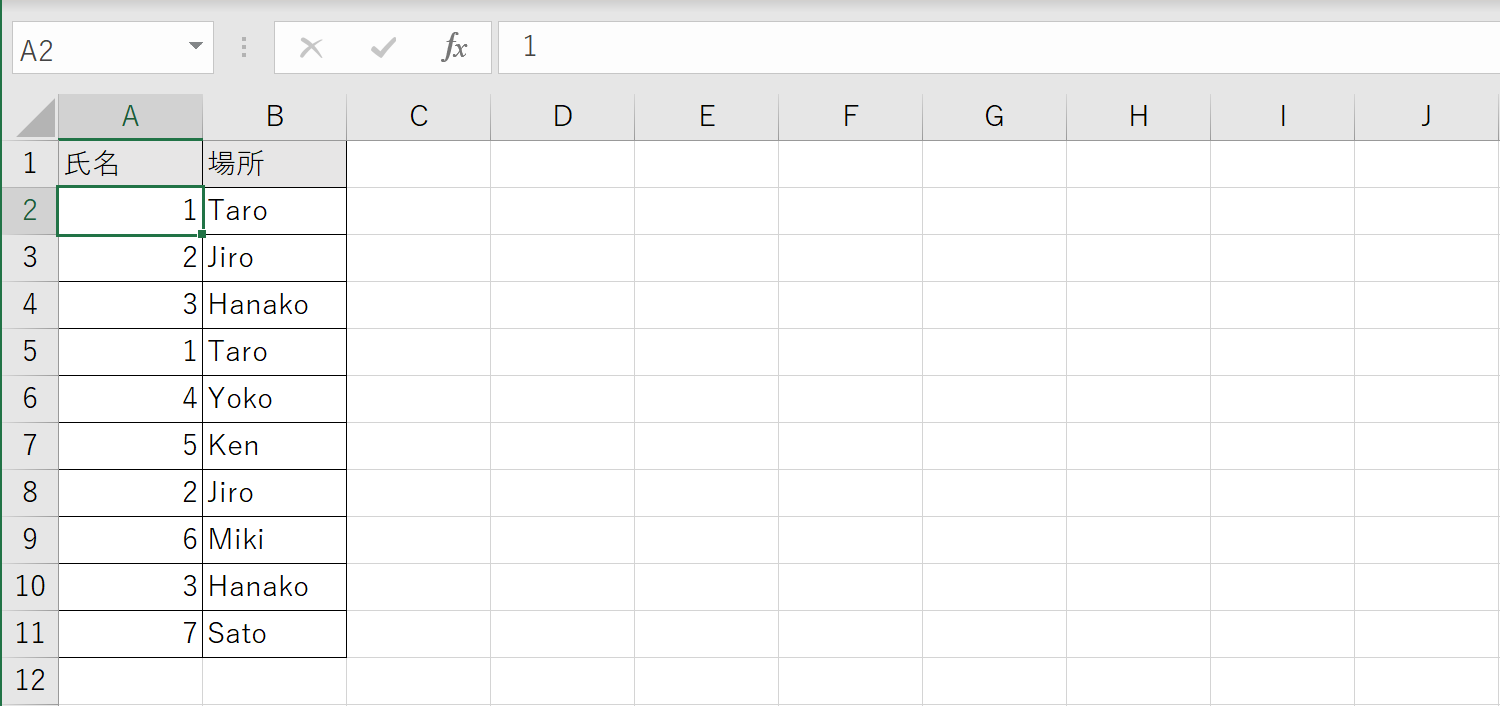The image size is (1500, 706).
Task: Click the header cell containing 場所
Action: pyautogui.click(x=275, y=164)
